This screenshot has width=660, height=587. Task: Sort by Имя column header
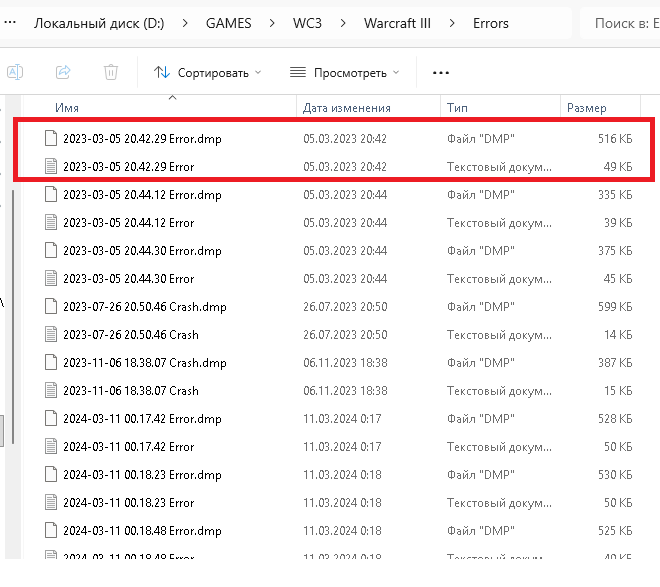coord(68,108)
